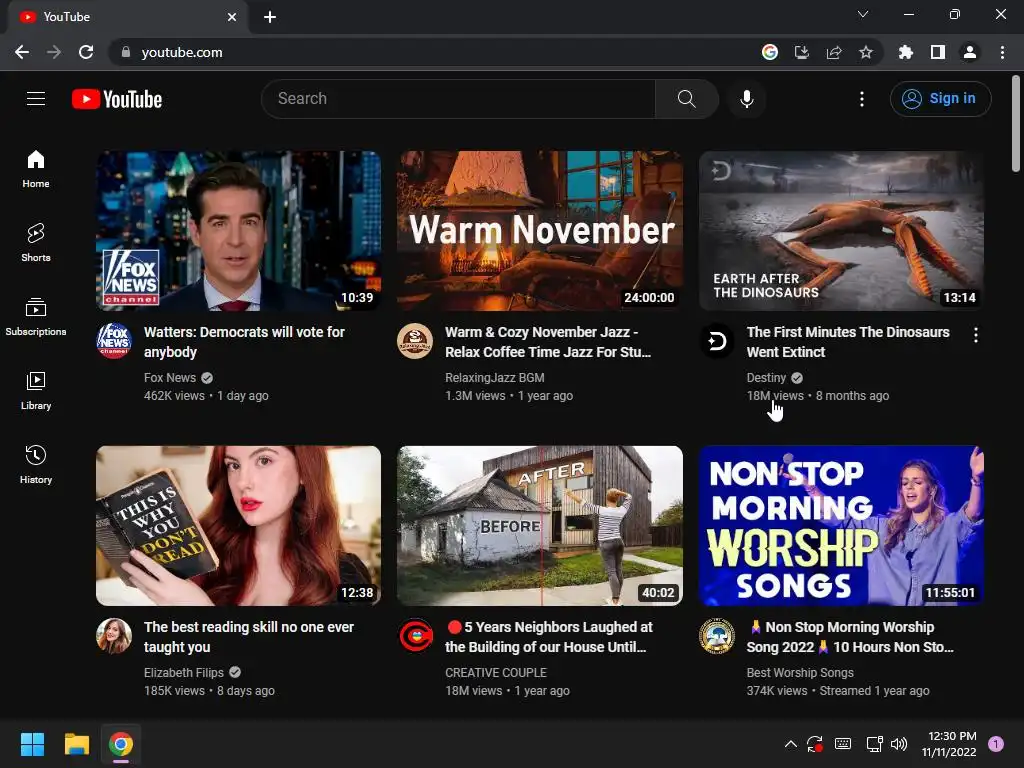Open the Fox News Watters video thumbnail
Viewport: 1024px width, 768px height.
[x=238, y=231]
